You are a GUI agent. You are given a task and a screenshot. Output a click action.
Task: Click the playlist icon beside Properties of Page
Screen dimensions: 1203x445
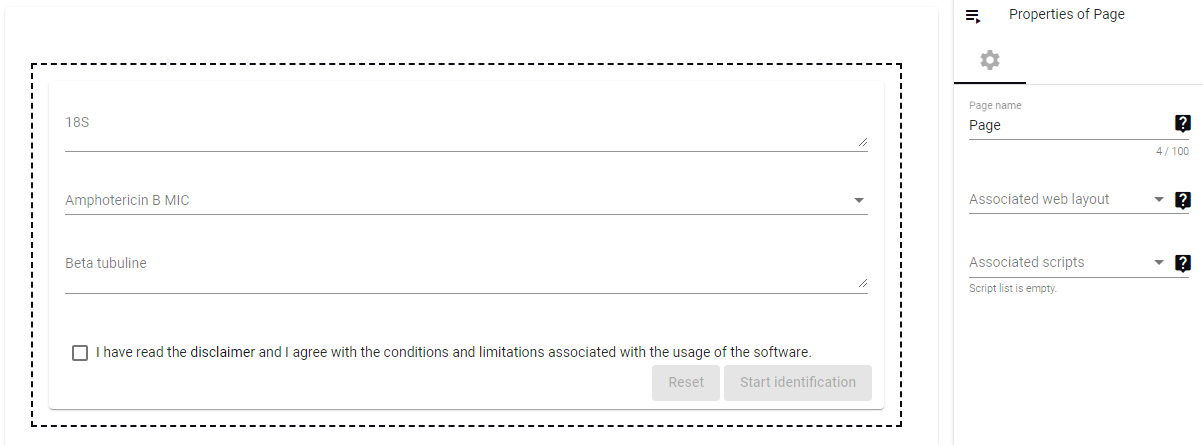[973, 16]
